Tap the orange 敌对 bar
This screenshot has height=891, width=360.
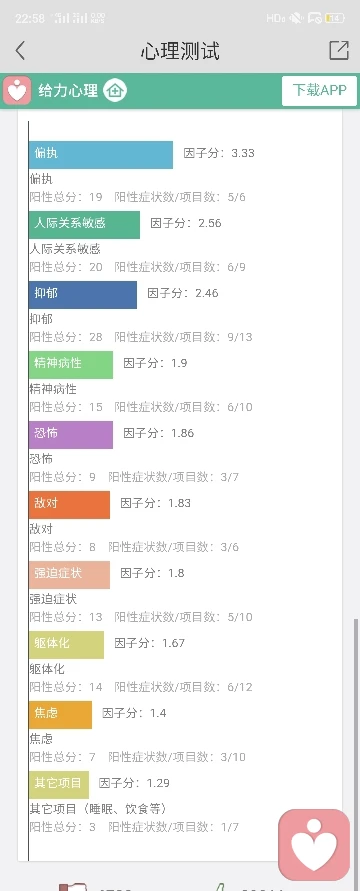pyautogui.click(x=69, y=505)
